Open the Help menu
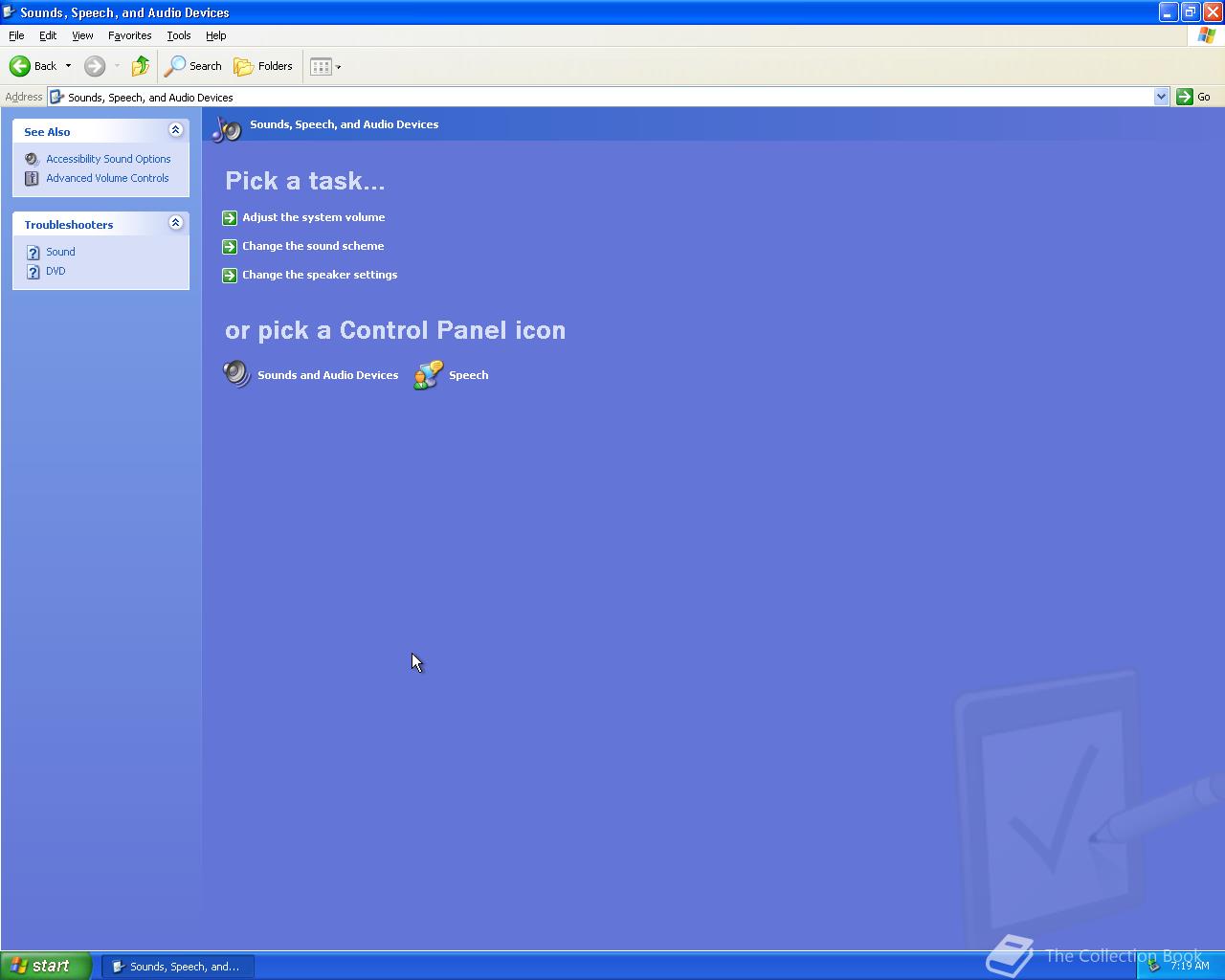The image size is (1225, 980). pyautogui.click(x=216, y=35)
